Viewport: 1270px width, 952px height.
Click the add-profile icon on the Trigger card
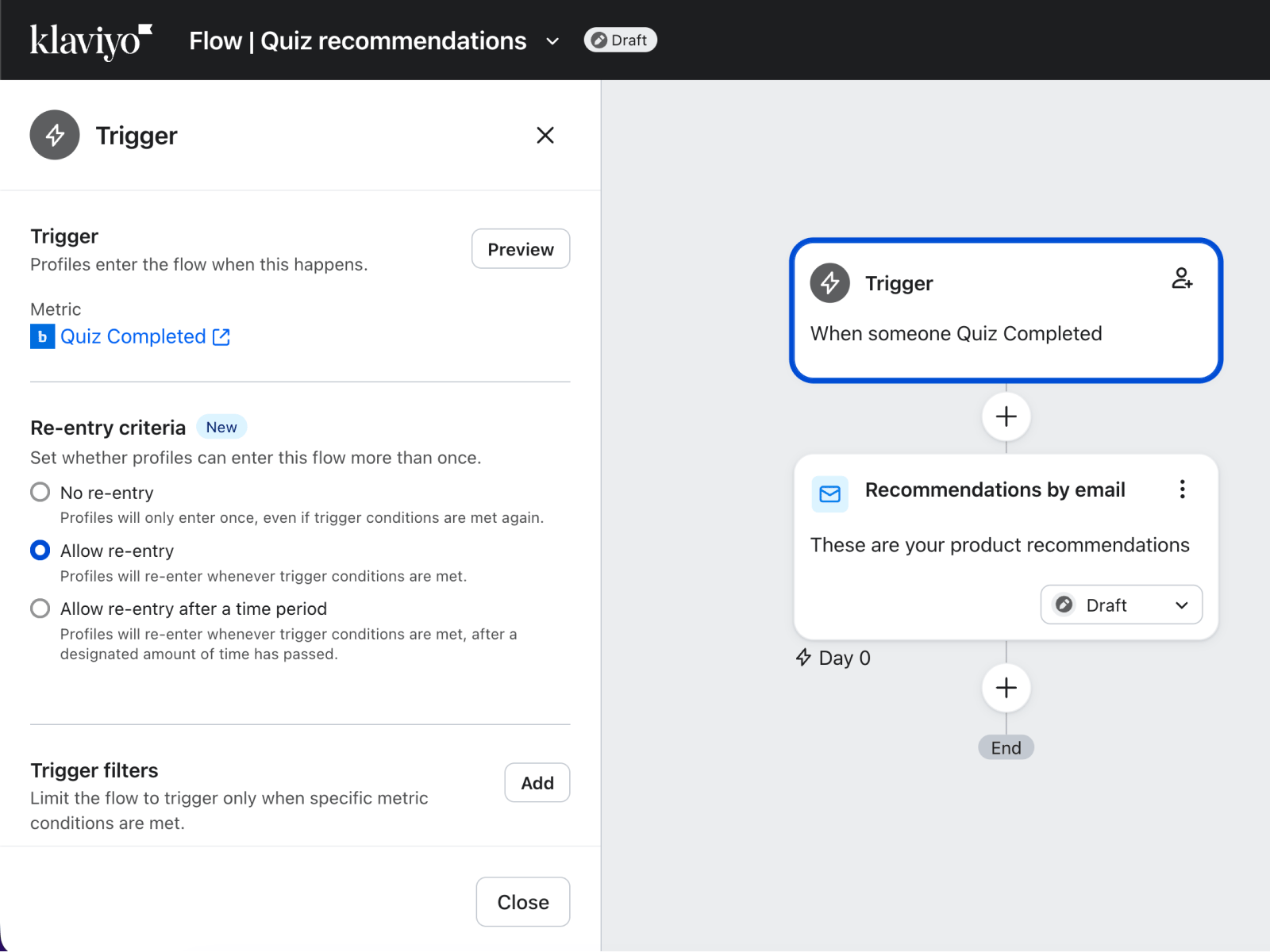tap(1182, 279)
